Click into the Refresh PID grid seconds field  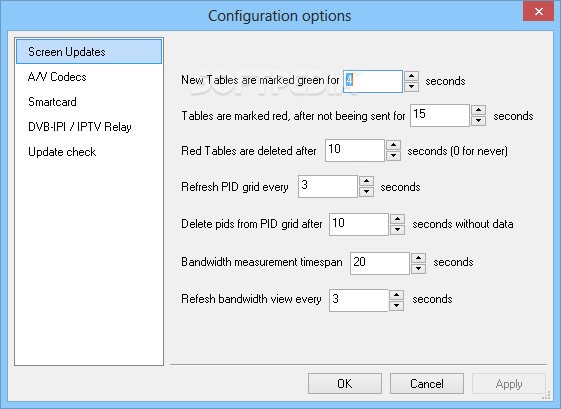[328, 186]
